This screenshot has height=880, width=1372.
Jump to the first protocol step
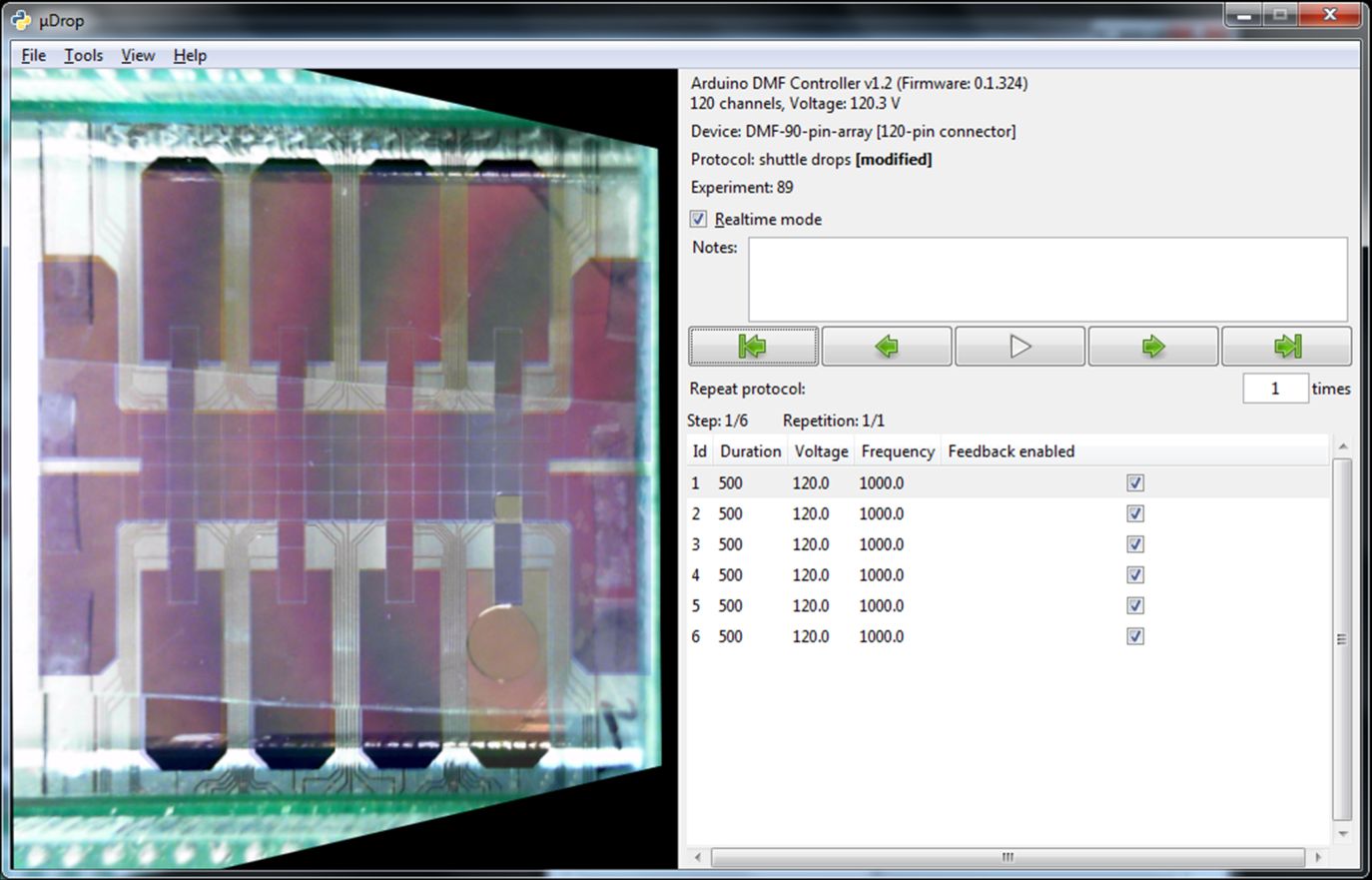(x=753, y=347)
